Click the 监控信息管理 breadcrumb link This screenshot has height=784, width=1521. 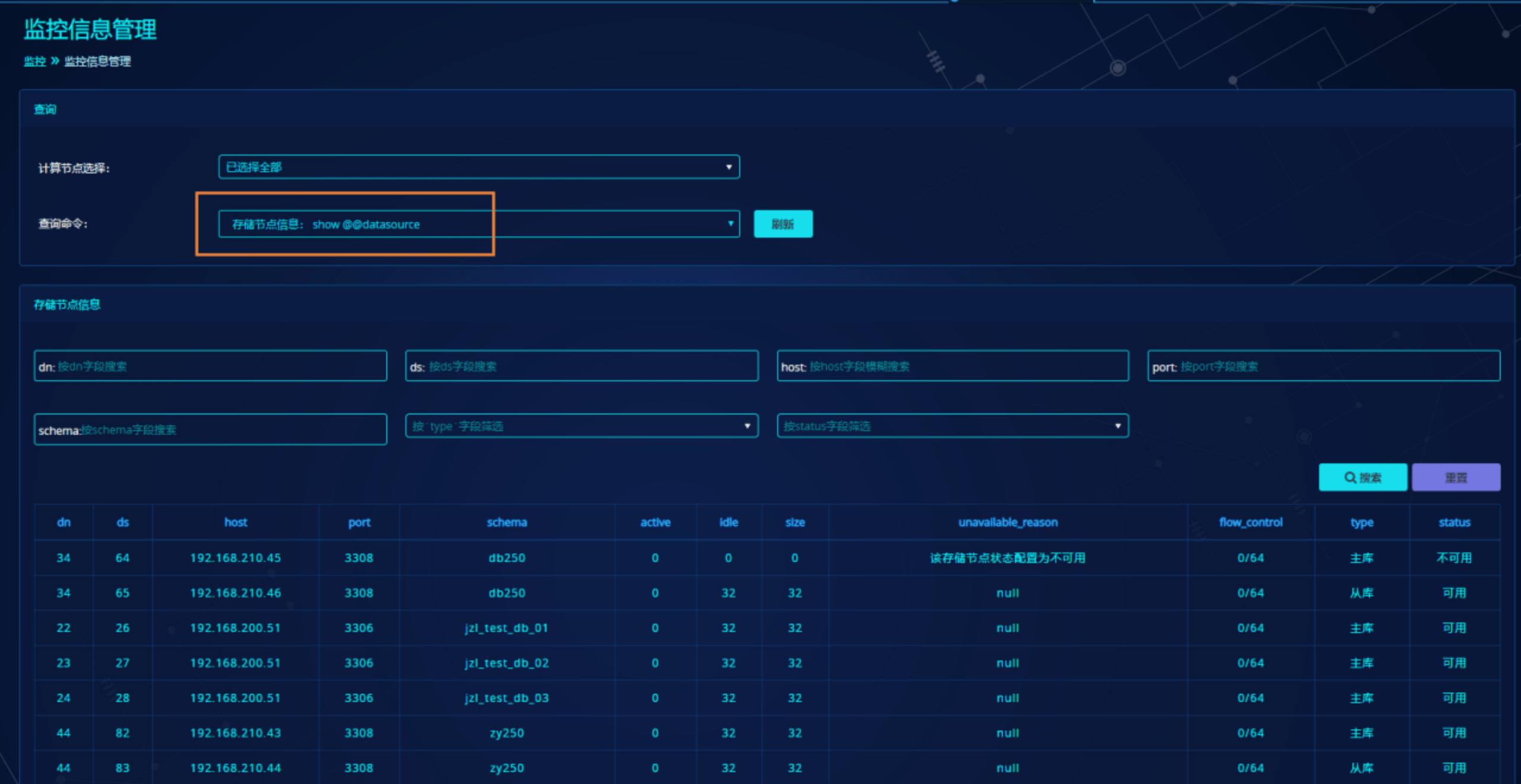point(97,61)
